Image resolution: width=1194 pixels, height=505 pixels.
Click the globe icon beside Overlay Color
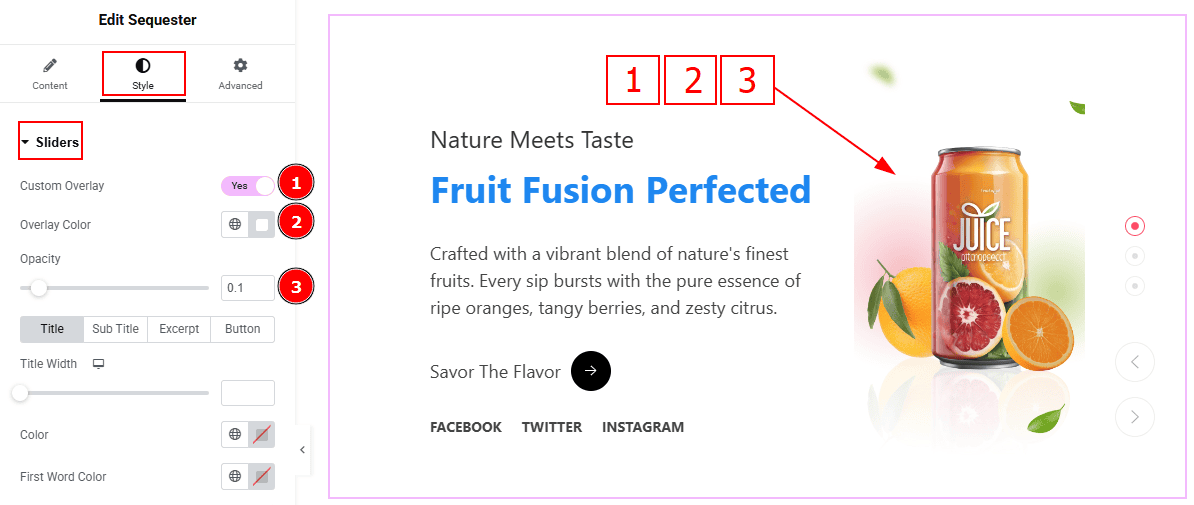point(235,225)
